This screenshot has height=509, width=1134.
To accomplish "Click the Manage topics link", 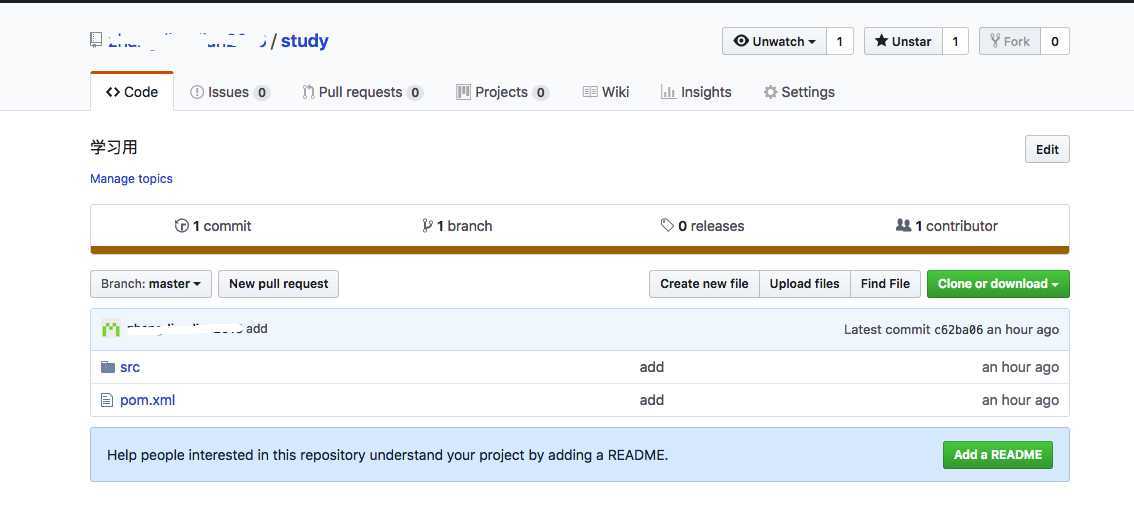I will [132, 179].
